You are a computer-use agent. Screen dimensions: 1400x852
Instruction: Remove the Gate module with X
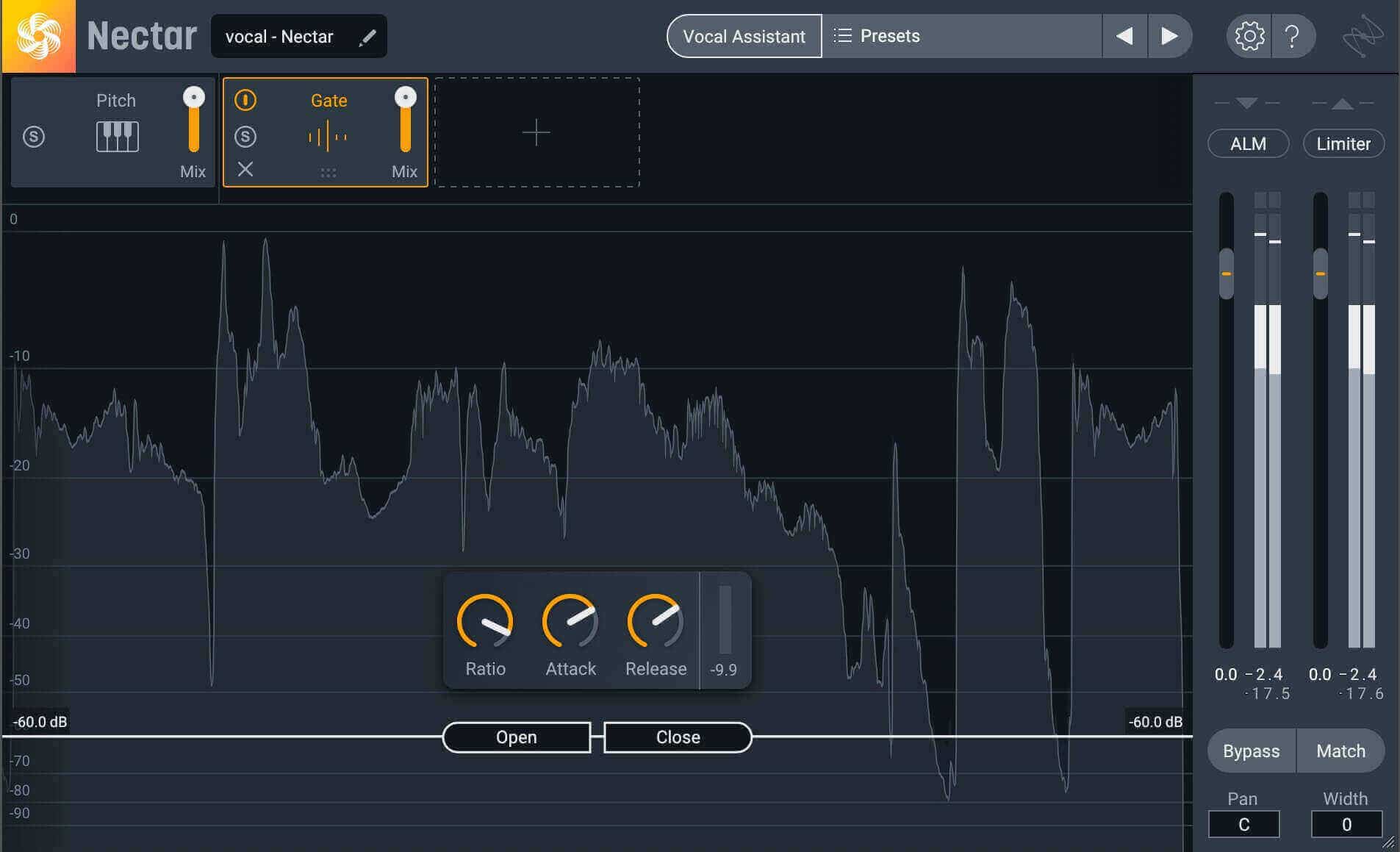click(x=245, y=170)
